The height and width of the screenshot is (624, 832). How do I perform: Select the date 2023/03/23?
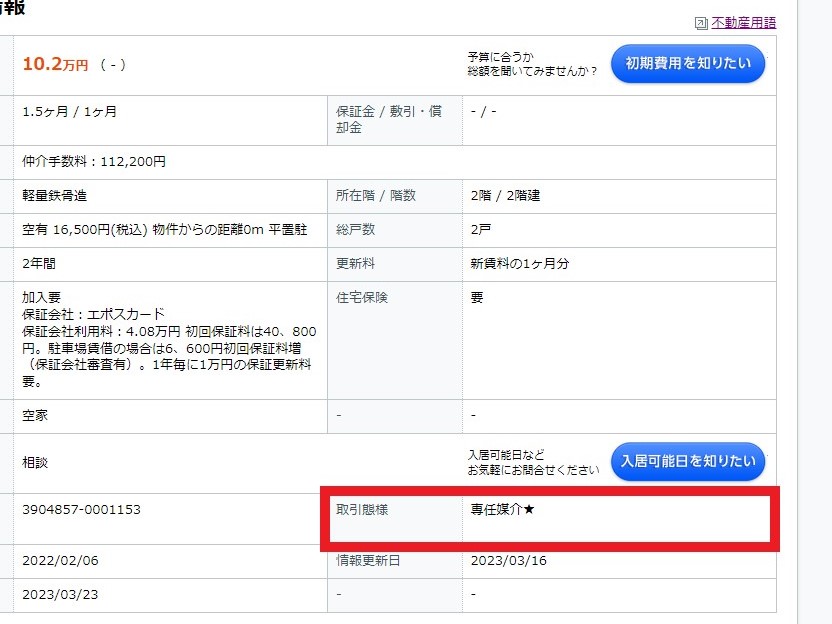[x=60, y=594]
